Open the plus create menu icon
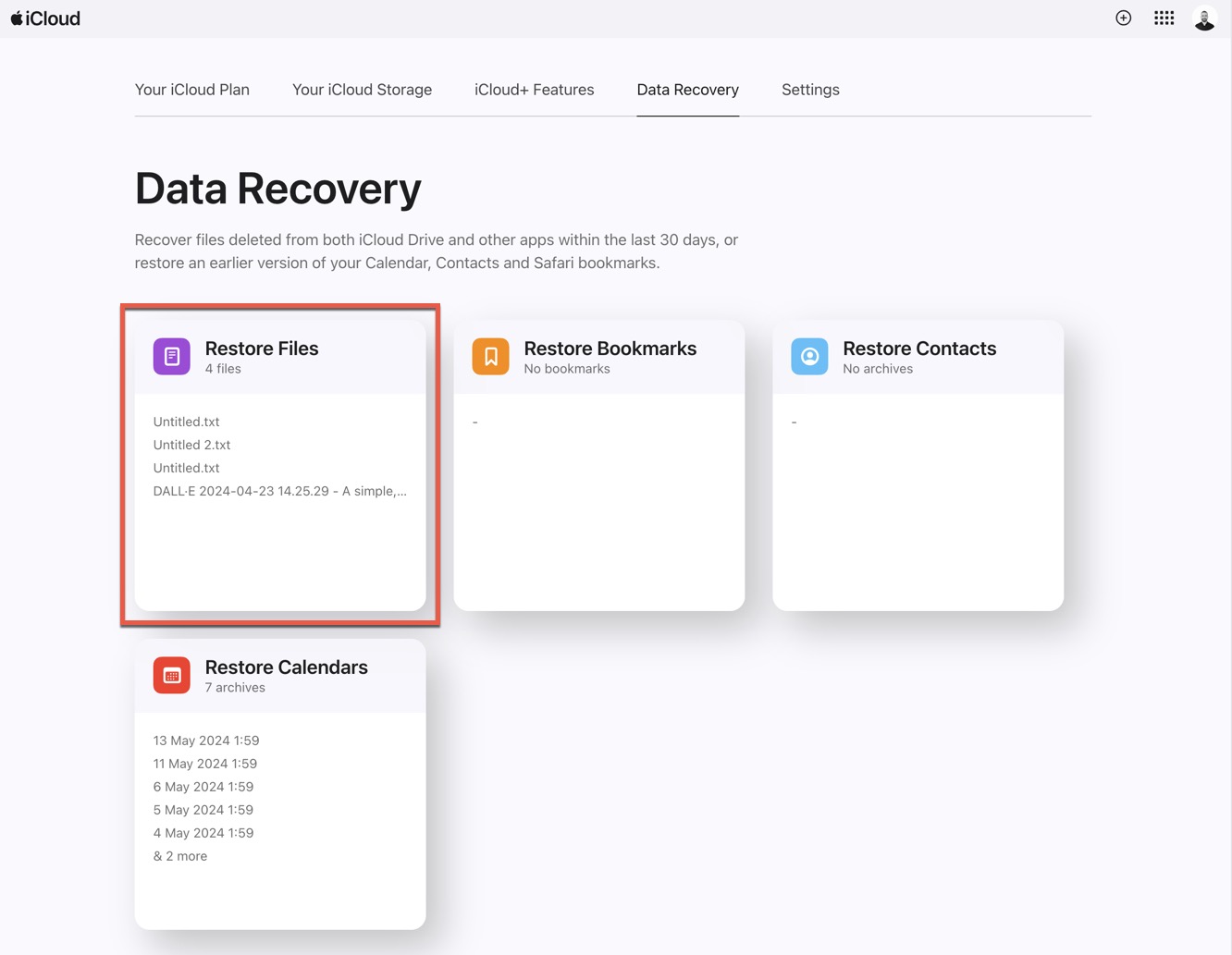The height and width of the screenshot is (955, 1232). point(1123,18)
